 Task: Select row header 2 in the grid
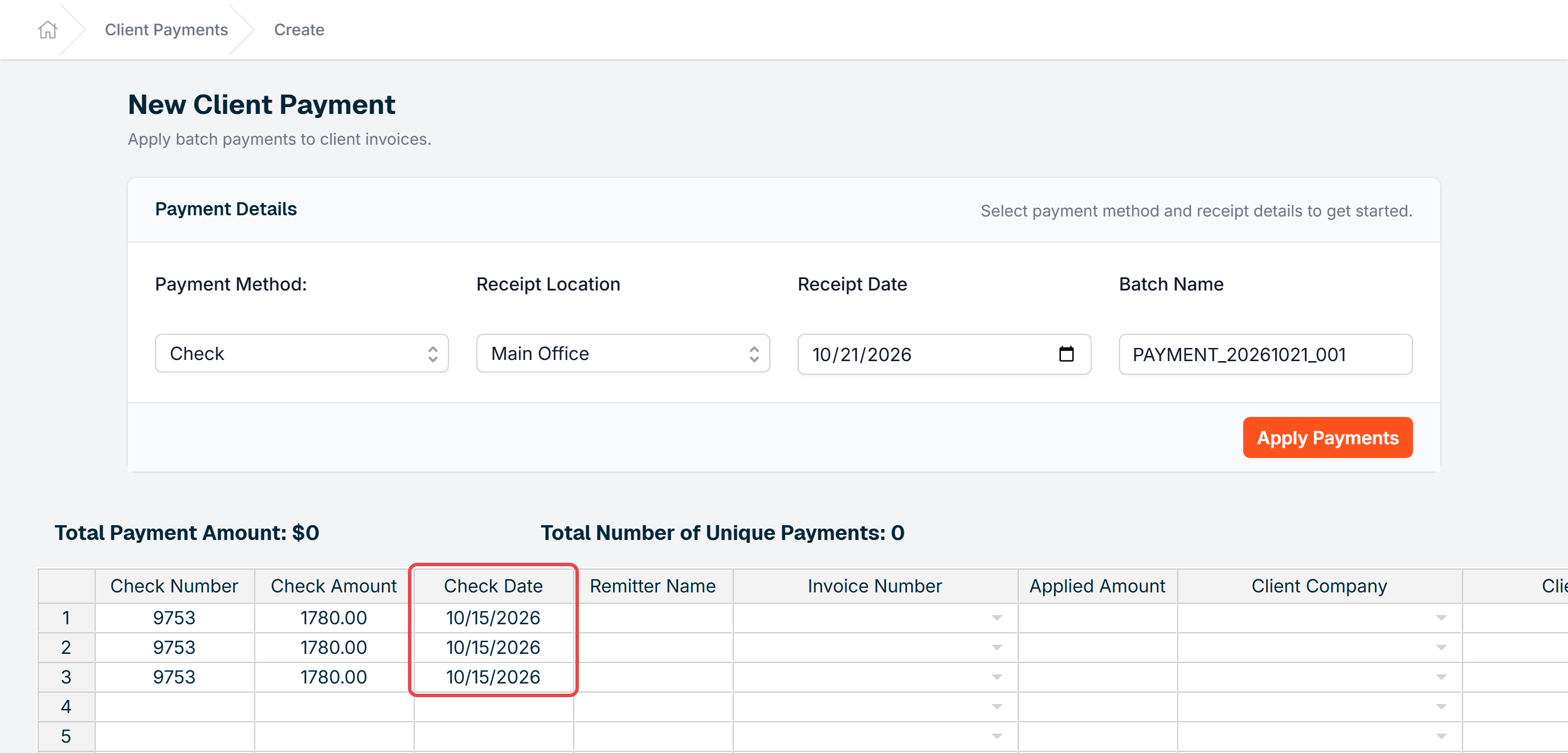66,648
